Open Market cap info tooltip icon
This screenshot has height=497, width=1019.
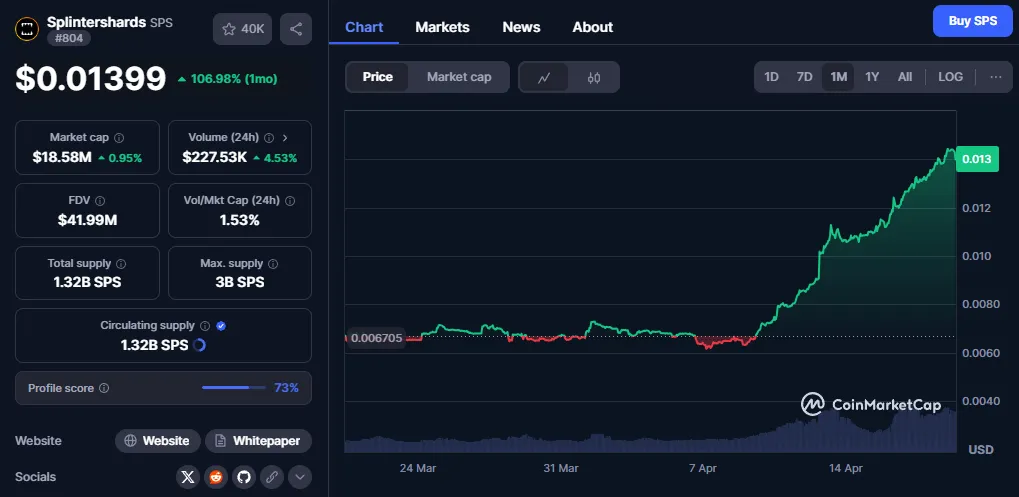119,138
